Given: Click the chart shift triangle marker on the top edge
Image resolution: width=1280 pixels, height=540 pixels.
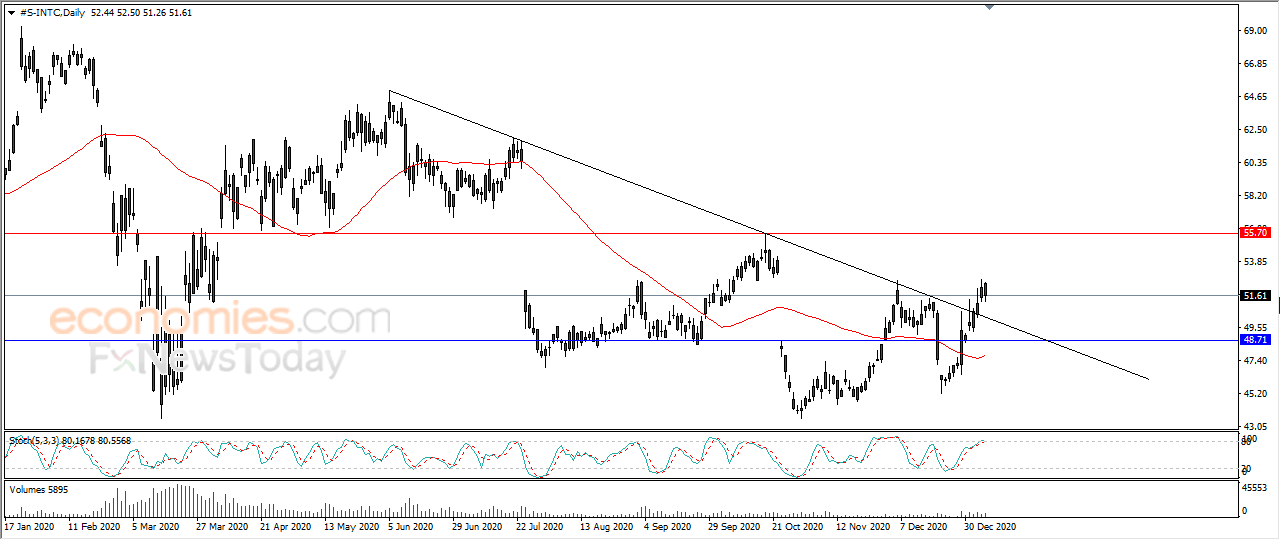Looking at the screenshot, I should point(989,6).
